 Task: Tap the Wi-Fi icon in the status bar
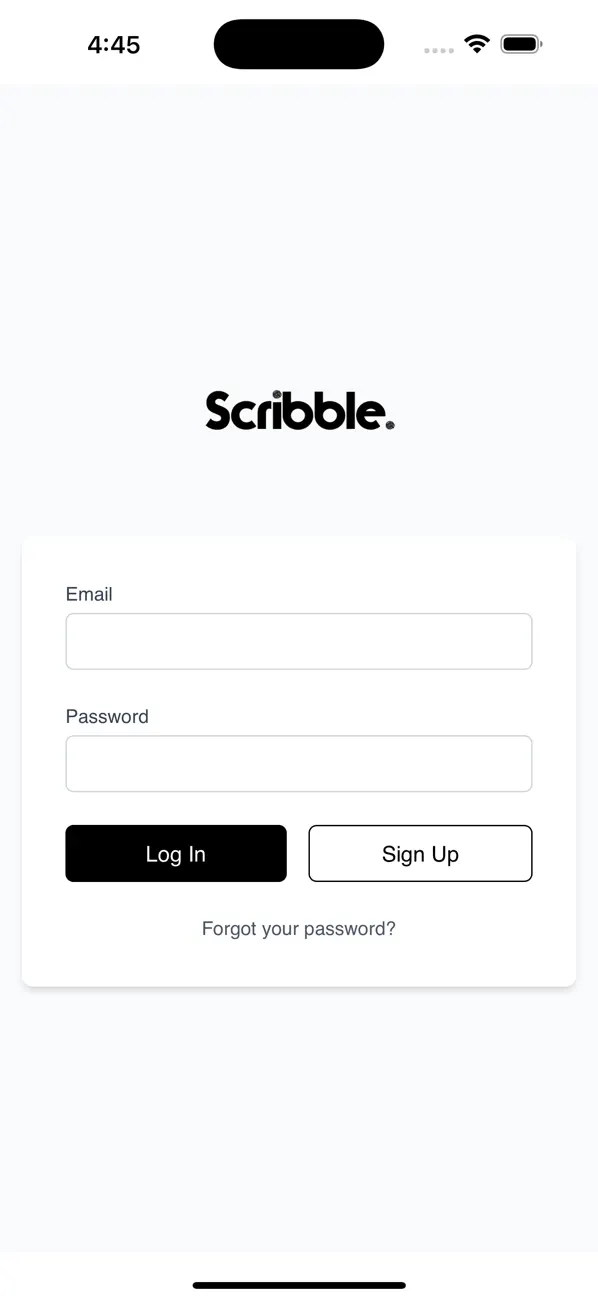coord(477,43)
